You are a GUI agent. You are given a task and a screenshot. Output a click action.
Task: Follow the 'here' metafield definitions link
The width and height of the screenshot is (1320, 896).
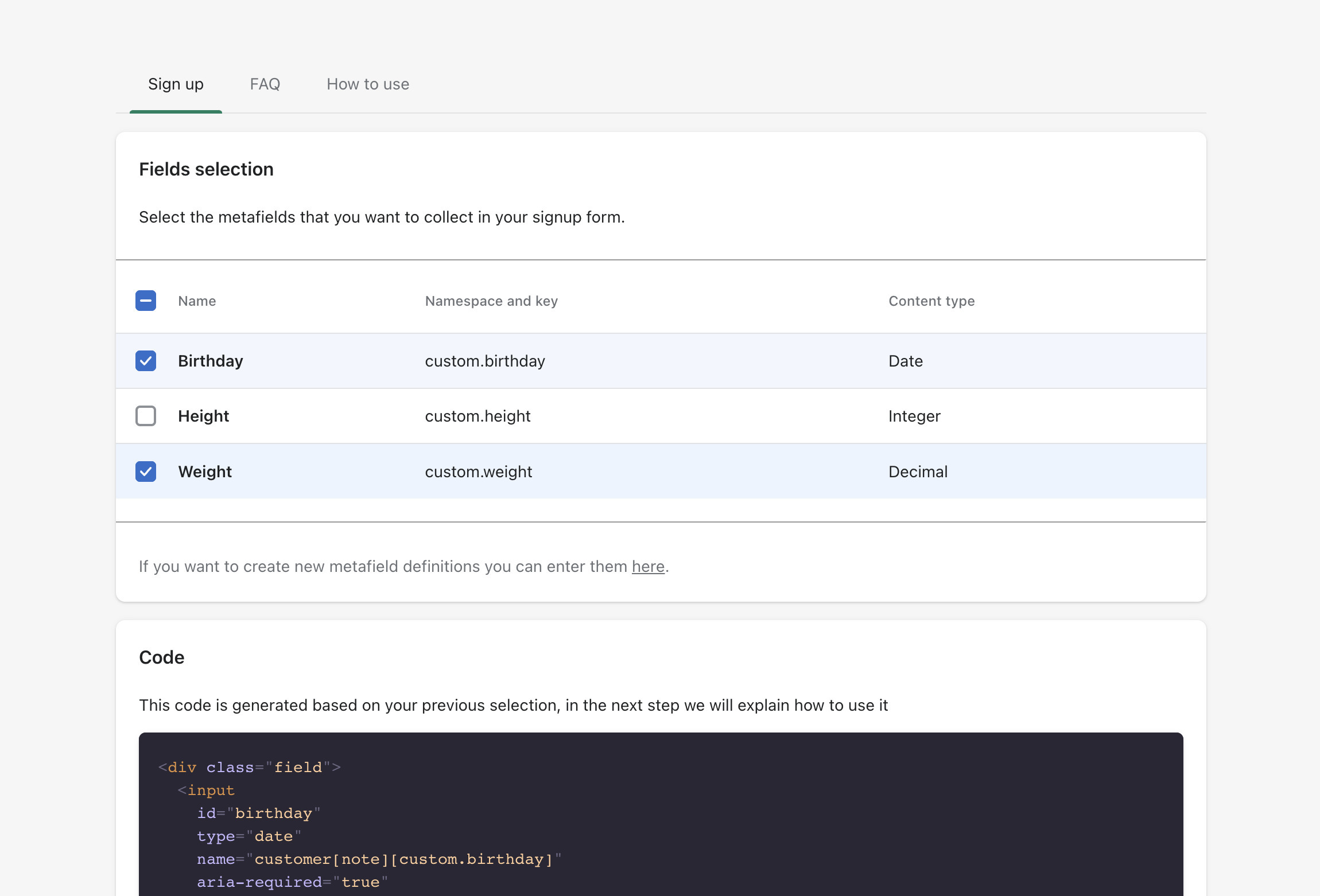point(648,567)
